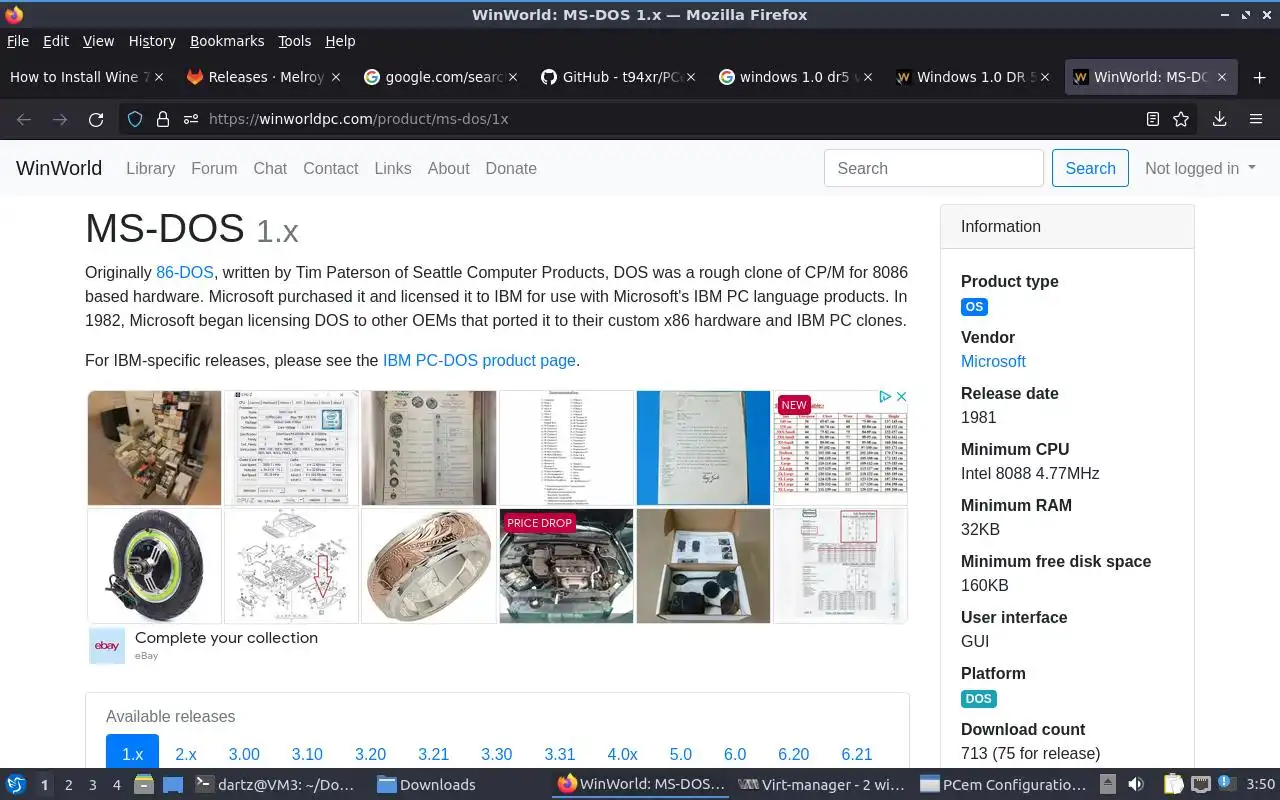The image size is (1280, 800).
Task: Follow the 86-DOS link
Action: (185, 272)
